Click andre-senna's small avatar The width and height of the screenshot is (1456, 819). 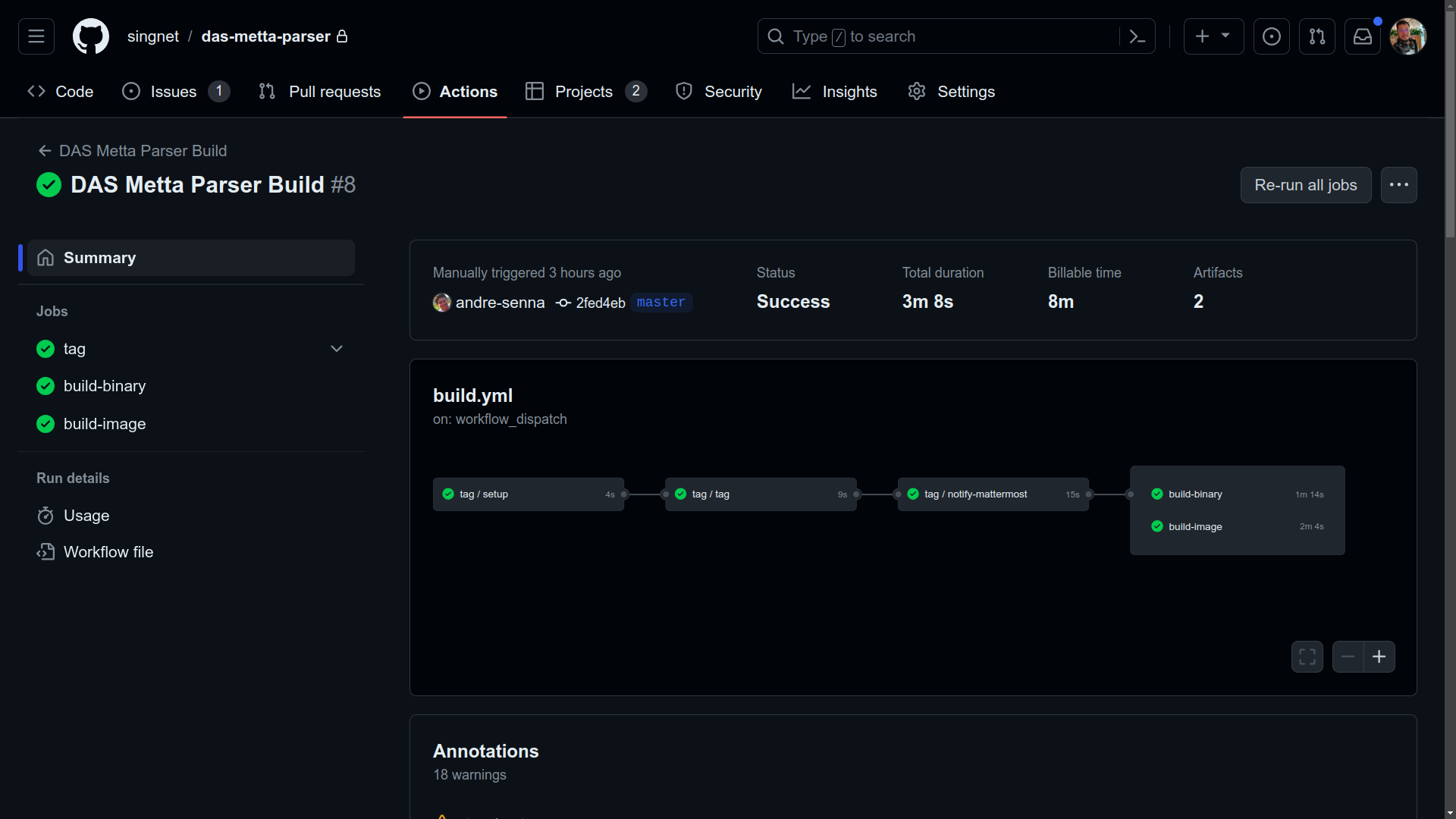click(x=442, y=303)
